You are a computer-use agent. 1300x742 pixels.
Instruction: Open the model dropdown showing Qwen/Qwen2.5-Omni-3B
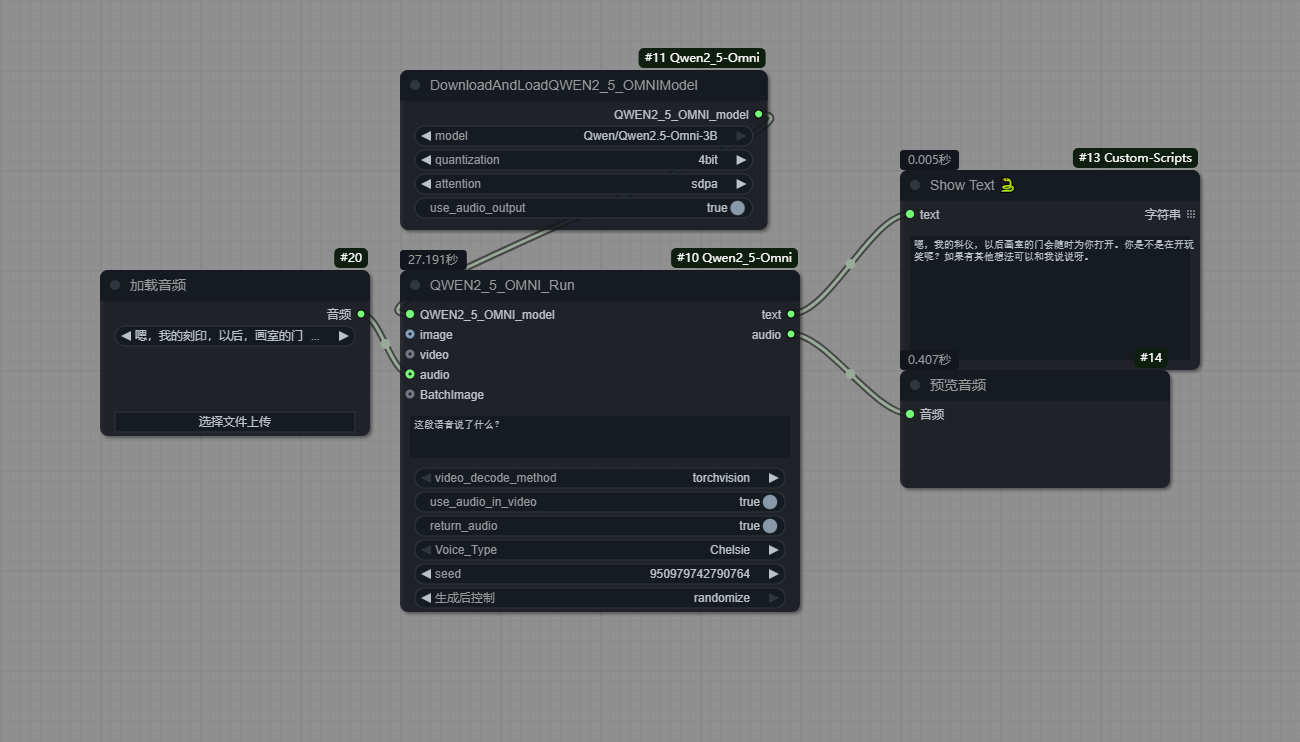coord(584,136)
